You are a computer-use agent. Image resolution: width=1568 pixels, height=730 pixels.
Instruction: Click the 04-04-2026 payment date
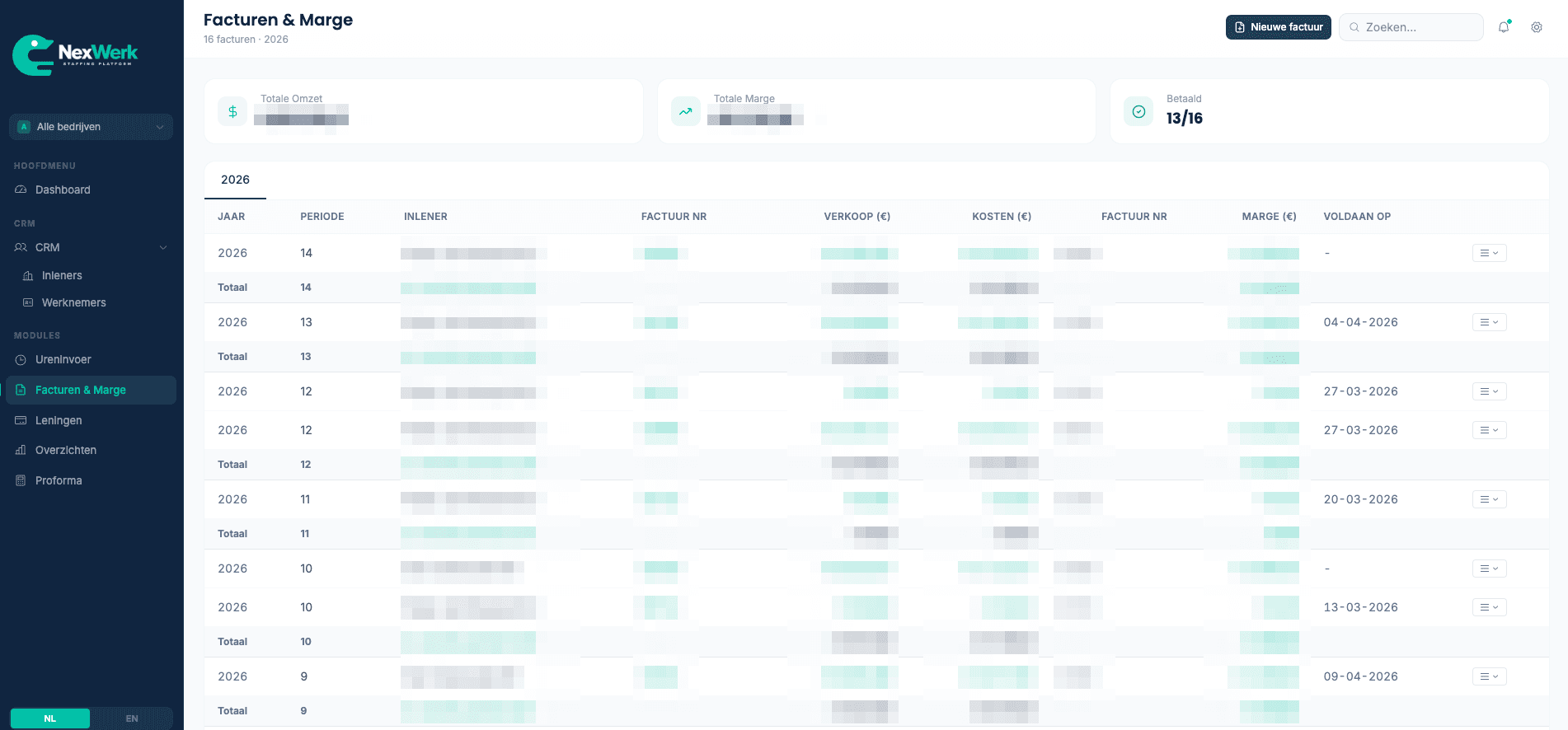1360,322
